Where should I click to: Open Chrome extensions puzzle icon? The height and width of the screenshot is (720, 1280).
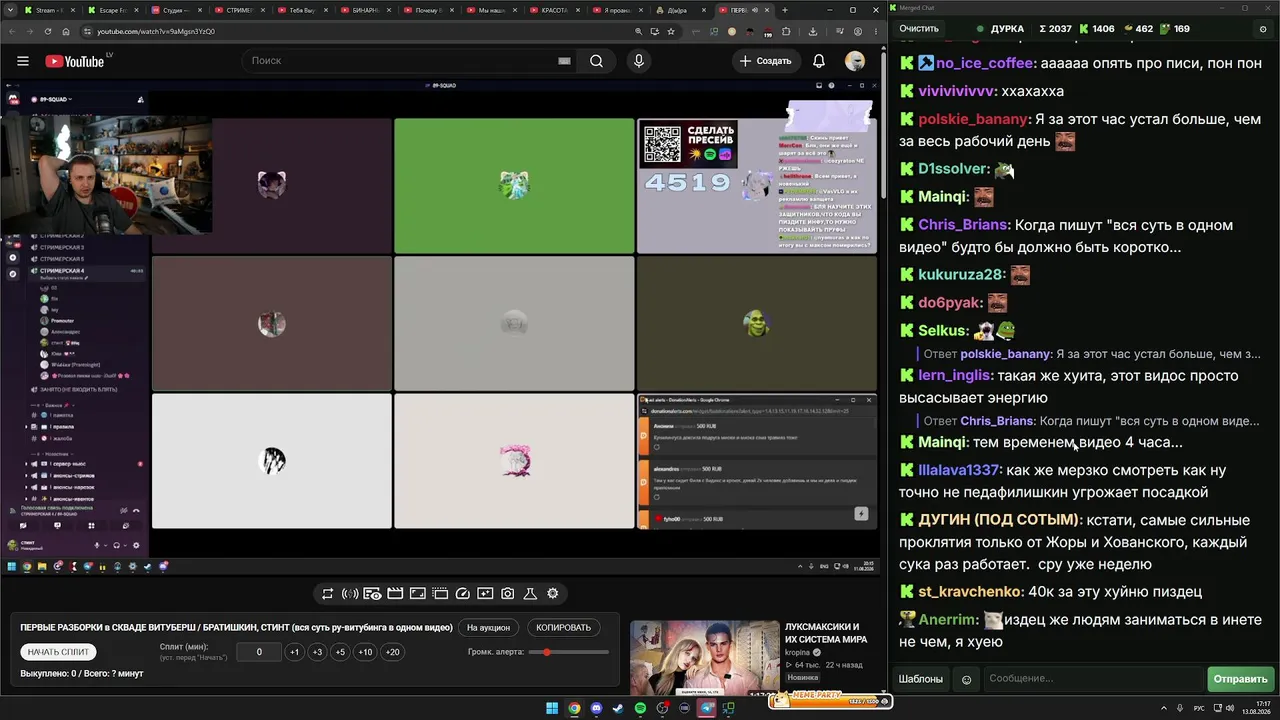coord(786,31)
